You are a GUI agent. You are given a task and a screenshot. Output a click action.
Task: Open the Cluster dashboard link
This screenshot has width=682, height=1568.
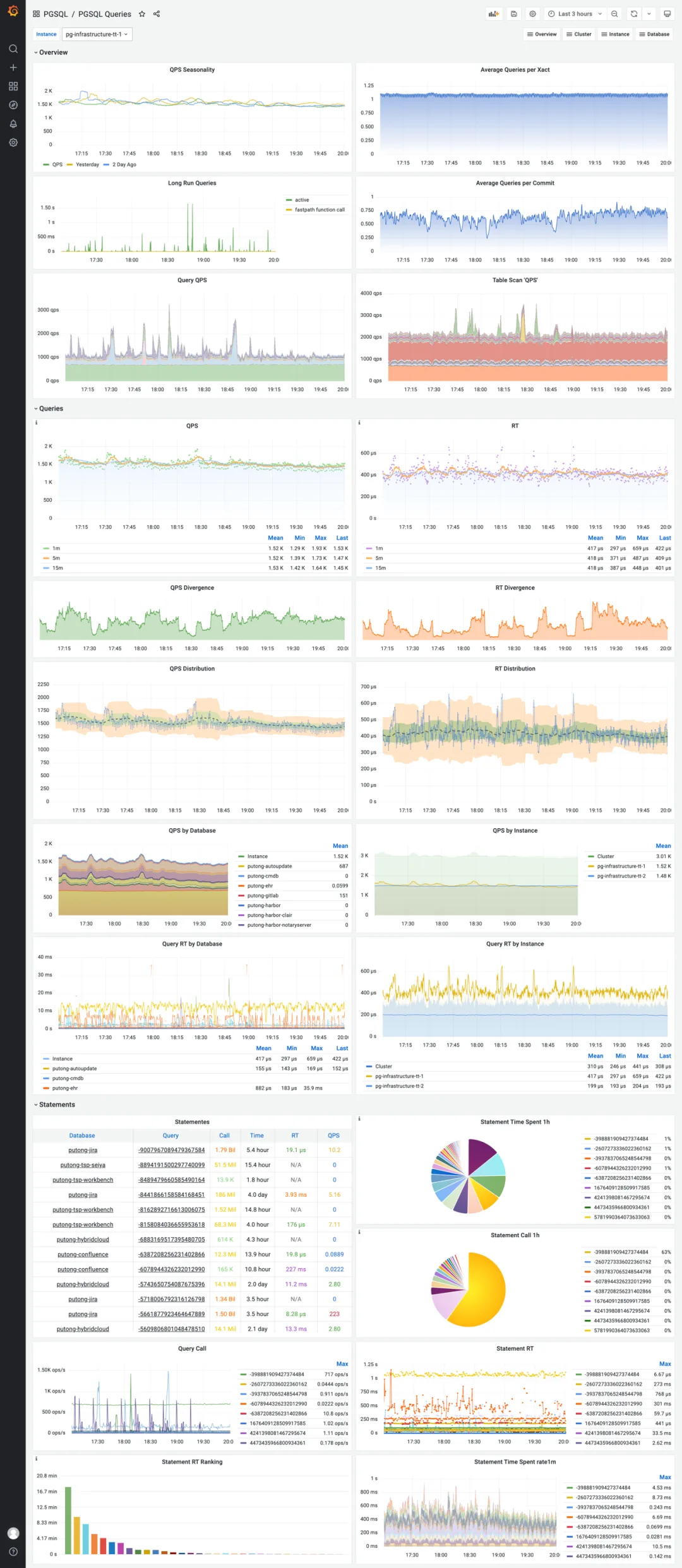[579, 35]
